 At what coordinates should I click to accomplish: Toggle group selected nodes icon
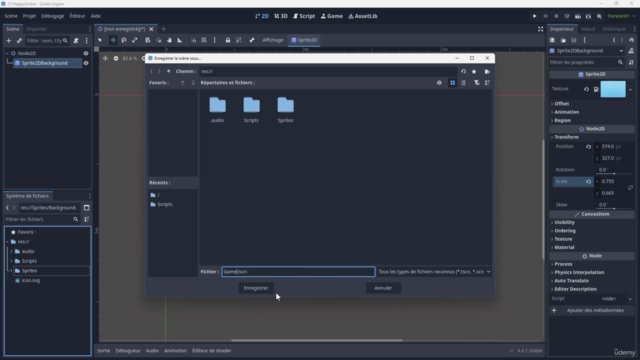point(239,40)
